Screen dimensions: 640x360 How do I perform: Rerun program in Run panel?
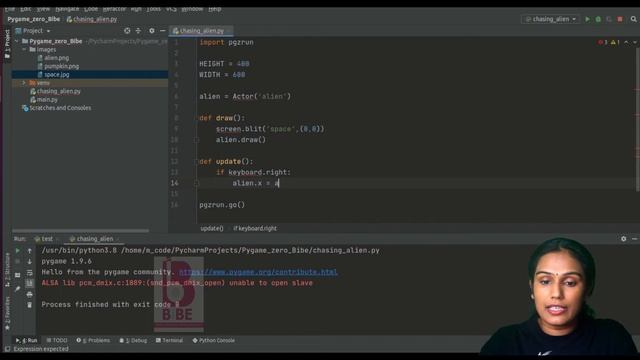click(x=18, y=251)
